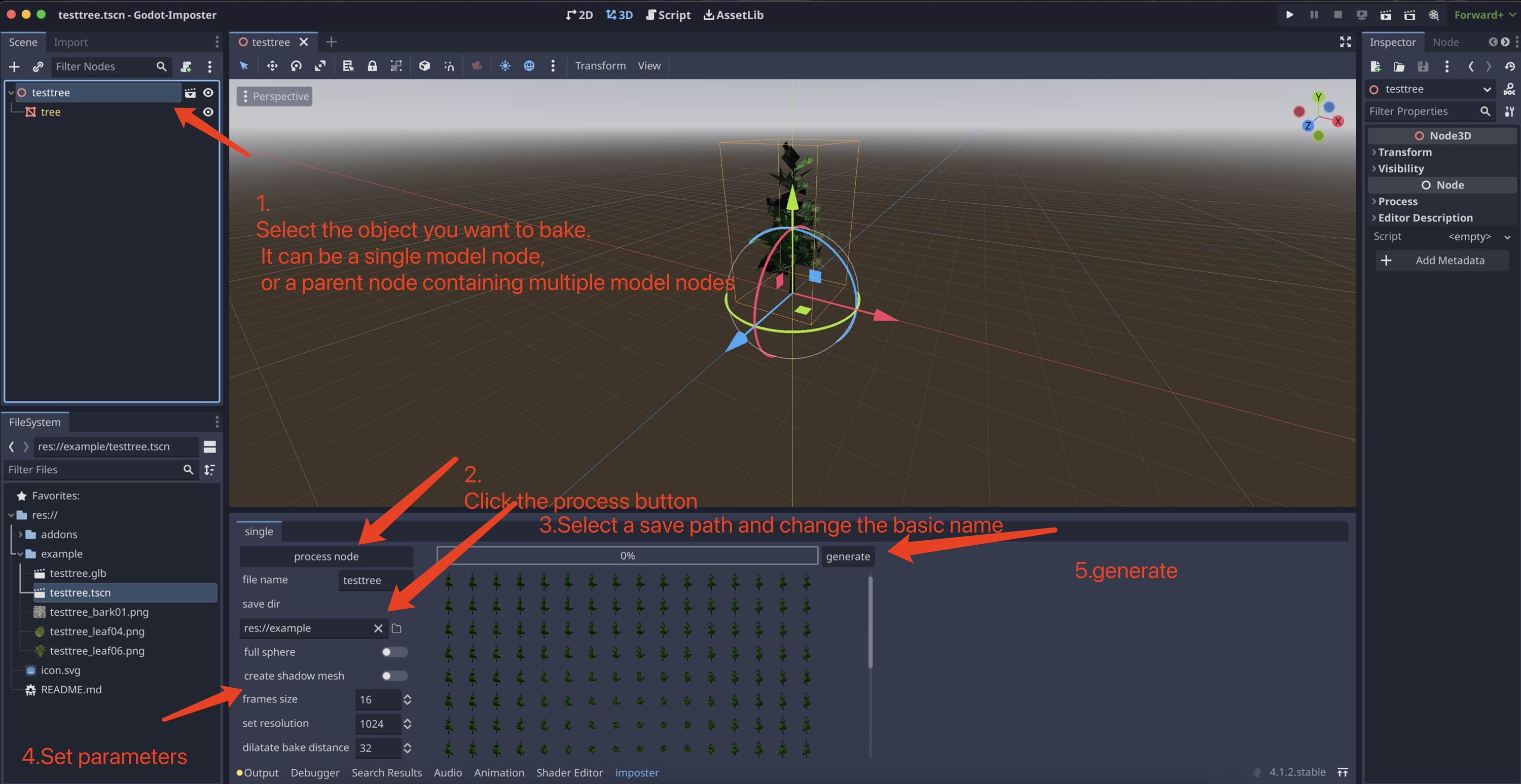Activate the Rotate mode tool

click(296, 66)
